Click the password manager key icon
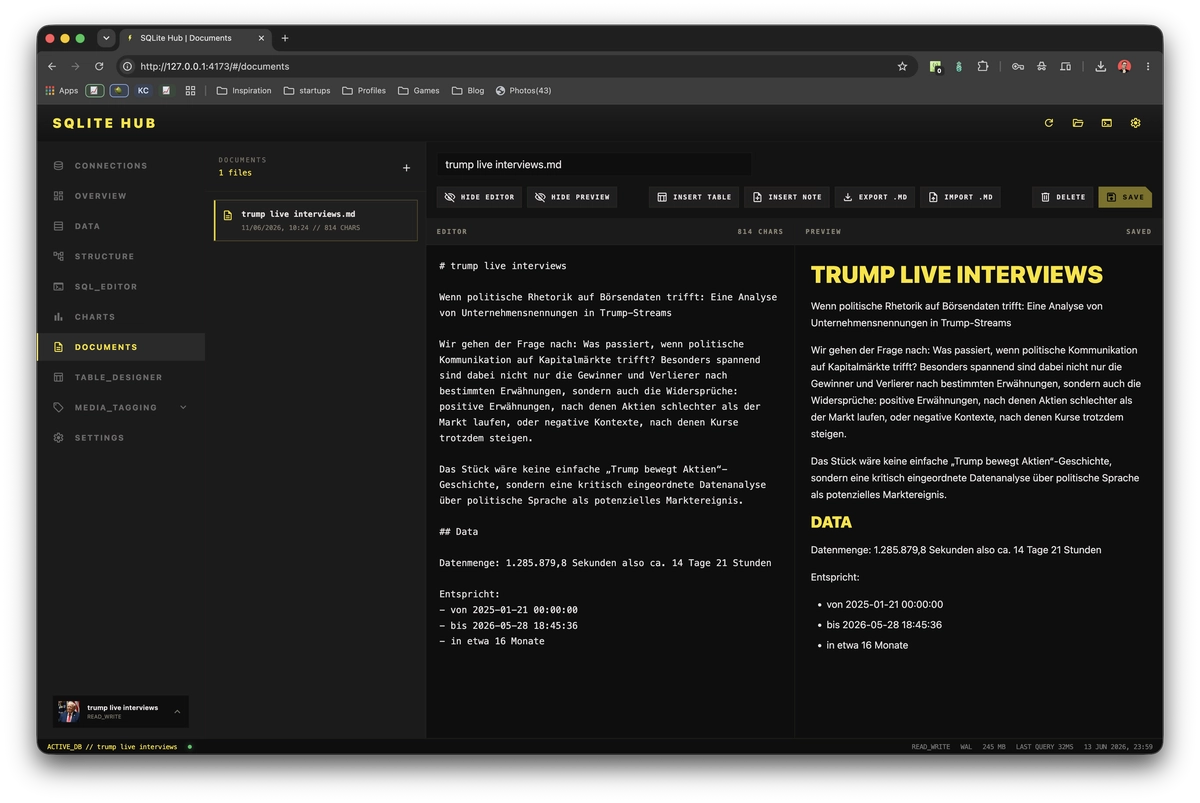The image size is (1200, 803). coord(1017,66)
